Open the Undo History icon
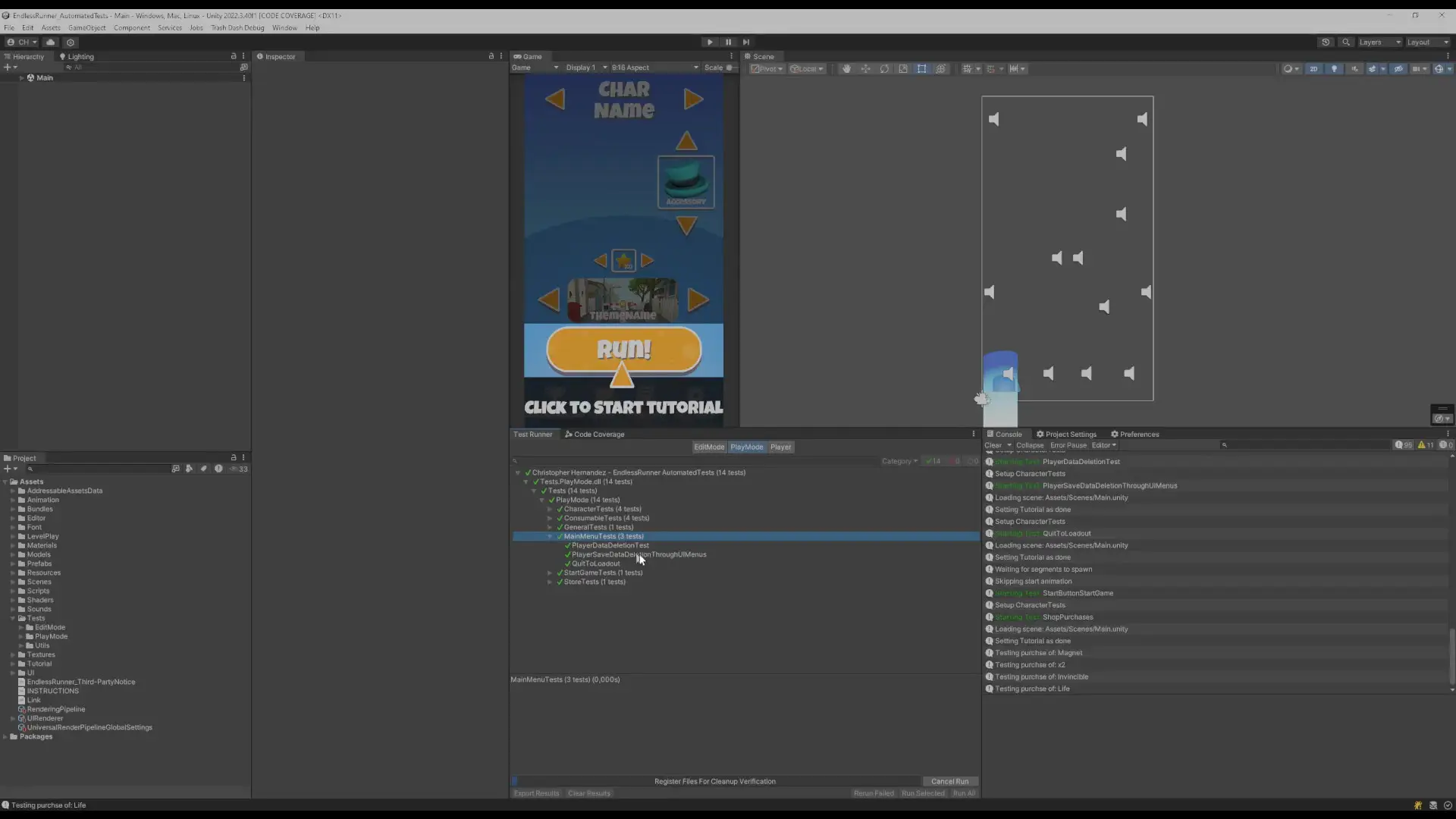Viewport: 1456px width, 819px height. [1326, 42]
